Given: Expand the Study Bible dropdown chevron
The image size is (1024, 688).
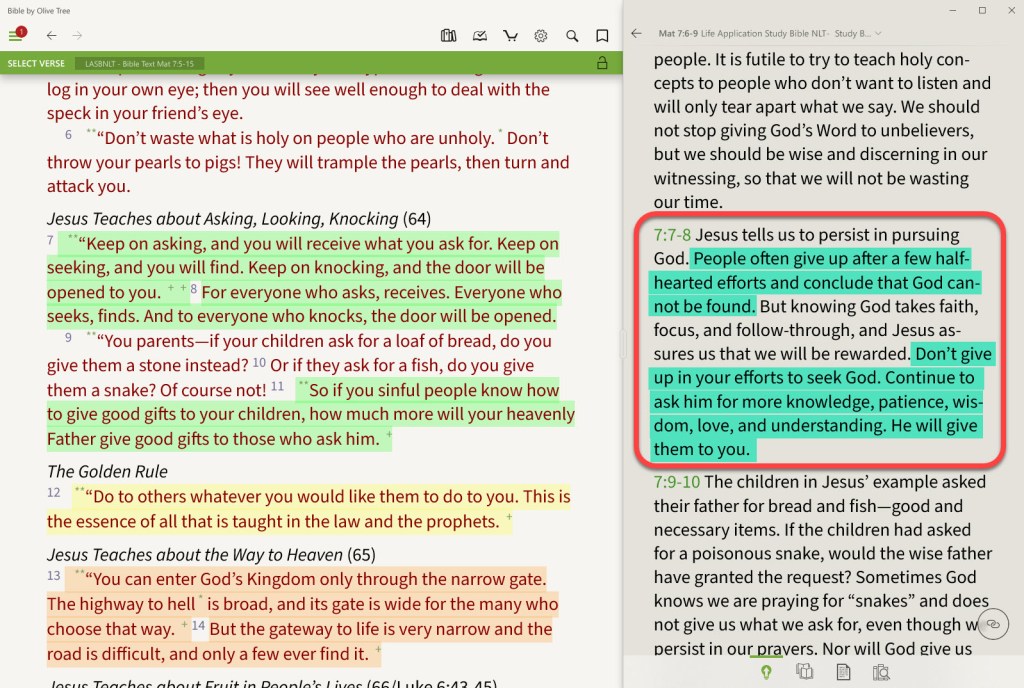Looking at the screenshot, I should pyautogui.click(x=879, y=33).
